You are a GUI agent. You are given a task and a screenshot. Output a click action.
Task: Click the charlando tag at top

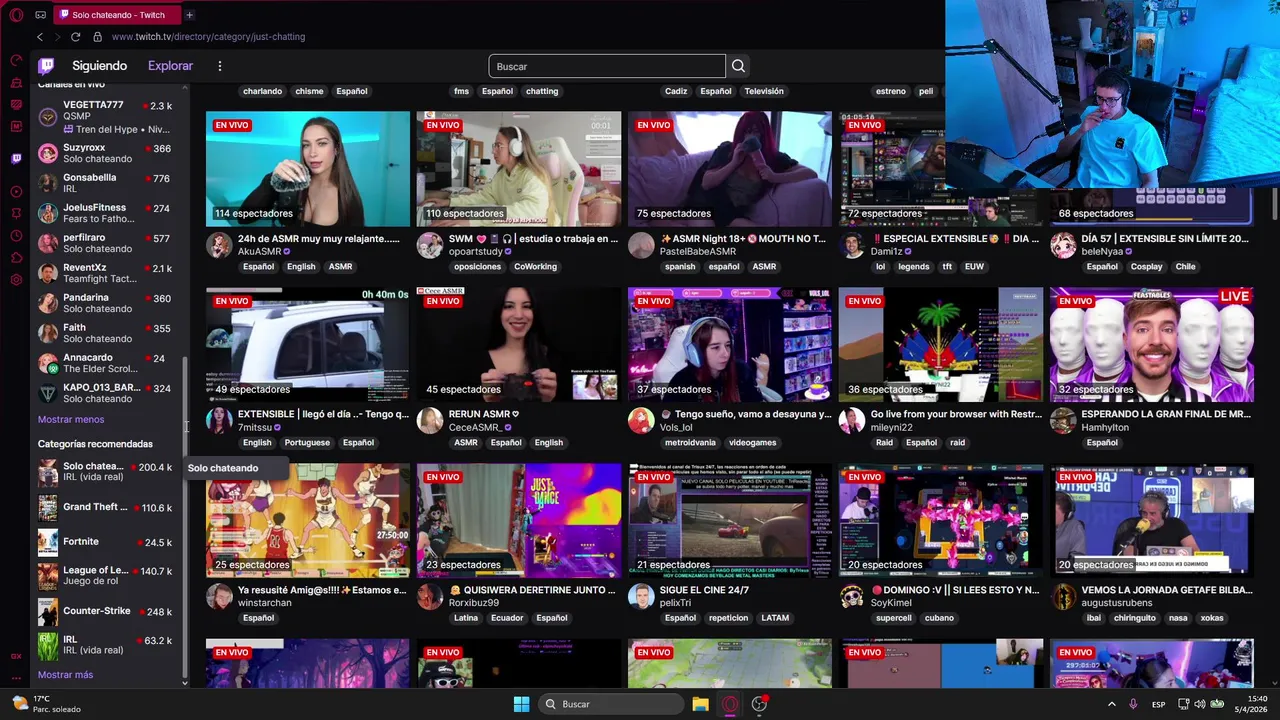[262, 91]
